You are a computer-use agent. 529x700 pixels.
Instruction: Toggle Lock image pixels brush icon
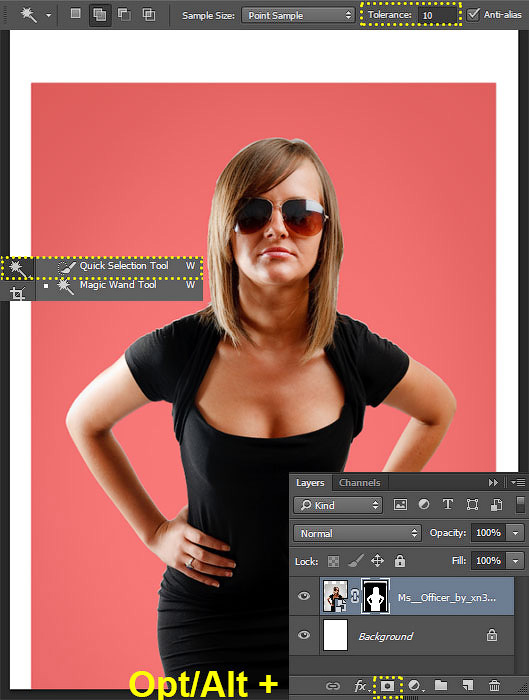(355, 561)
